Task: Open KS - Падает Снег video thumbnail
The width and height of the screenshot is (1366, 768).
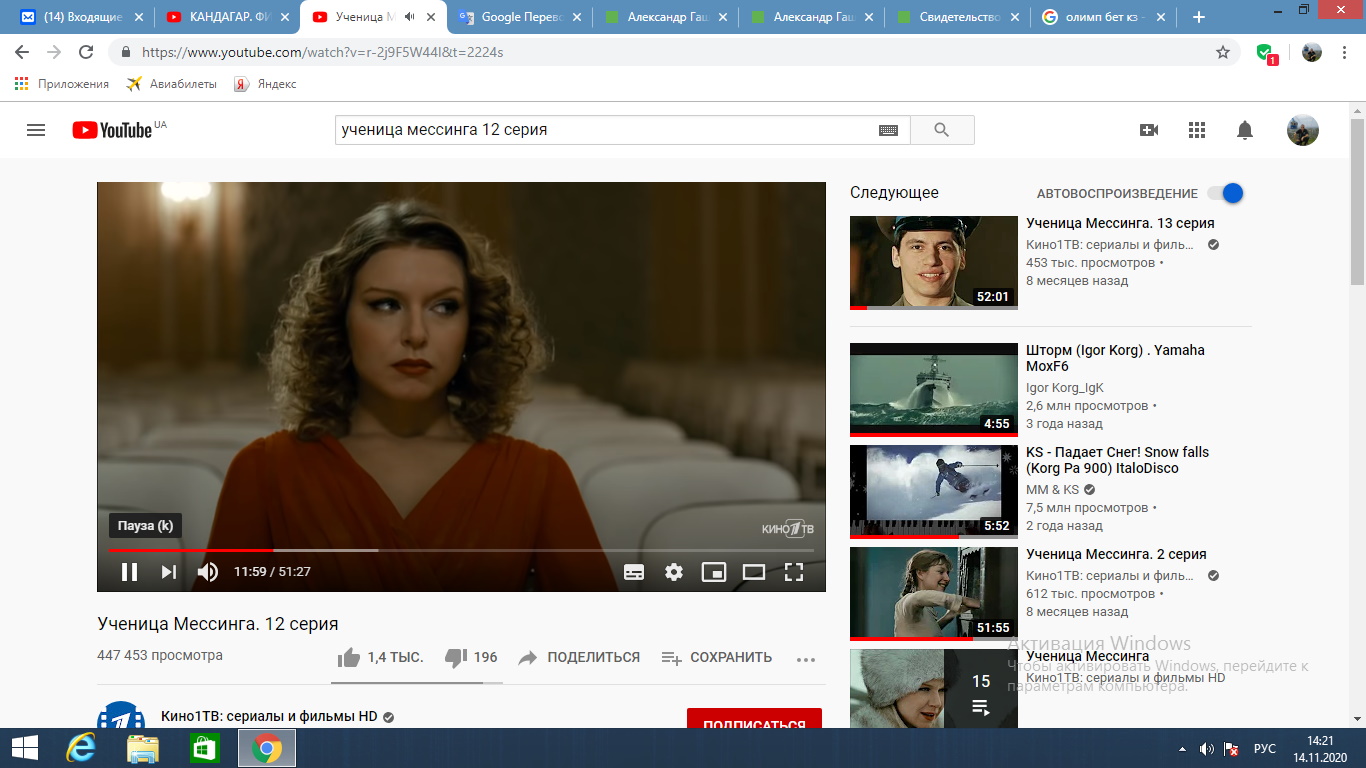Action: tap(933, 492)
